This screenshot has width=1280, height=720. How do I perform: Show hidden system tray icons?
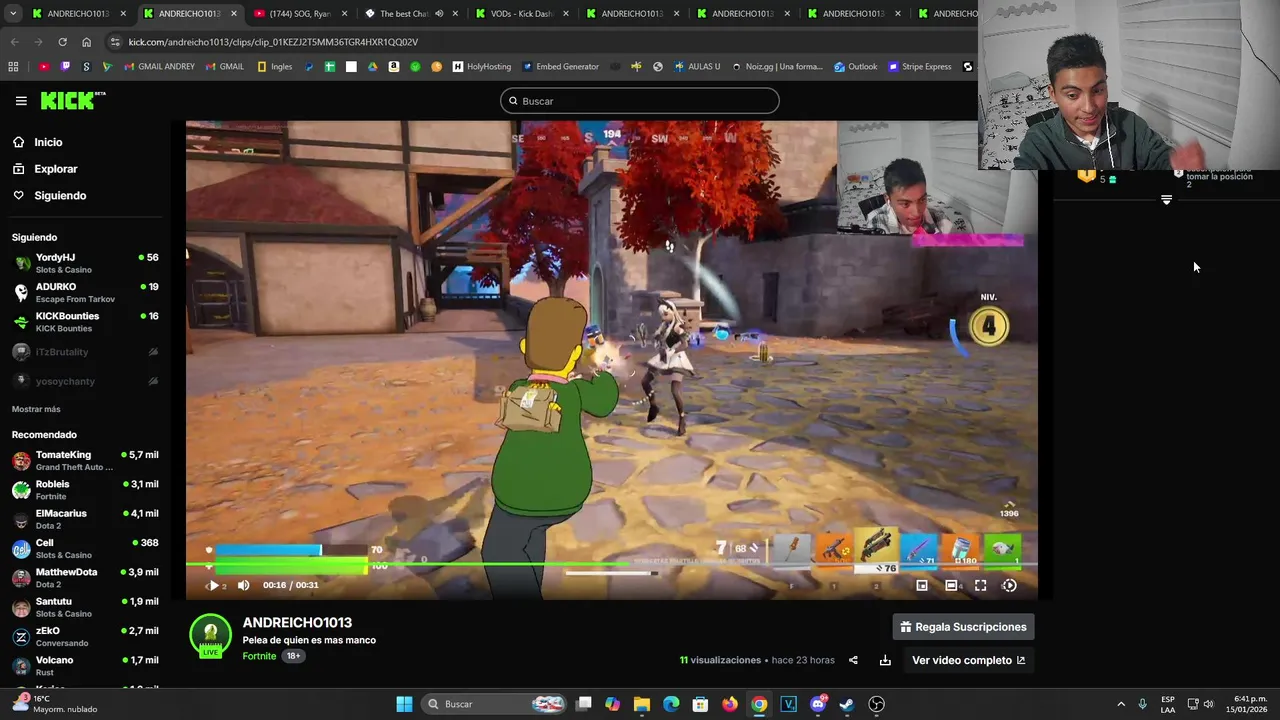pyautogui.click(x=1120, y=704)
